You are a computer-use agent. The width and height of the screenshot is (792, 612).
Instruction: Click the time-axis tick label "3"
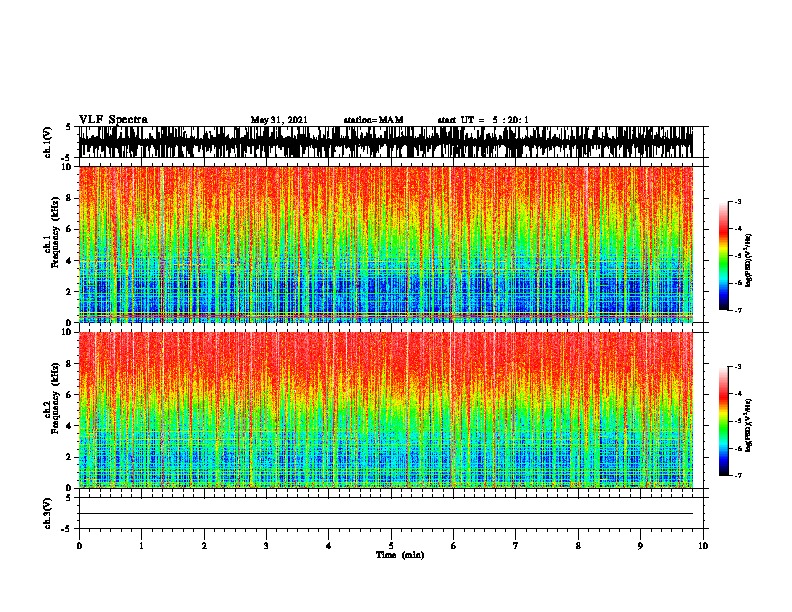click(266, 546)
